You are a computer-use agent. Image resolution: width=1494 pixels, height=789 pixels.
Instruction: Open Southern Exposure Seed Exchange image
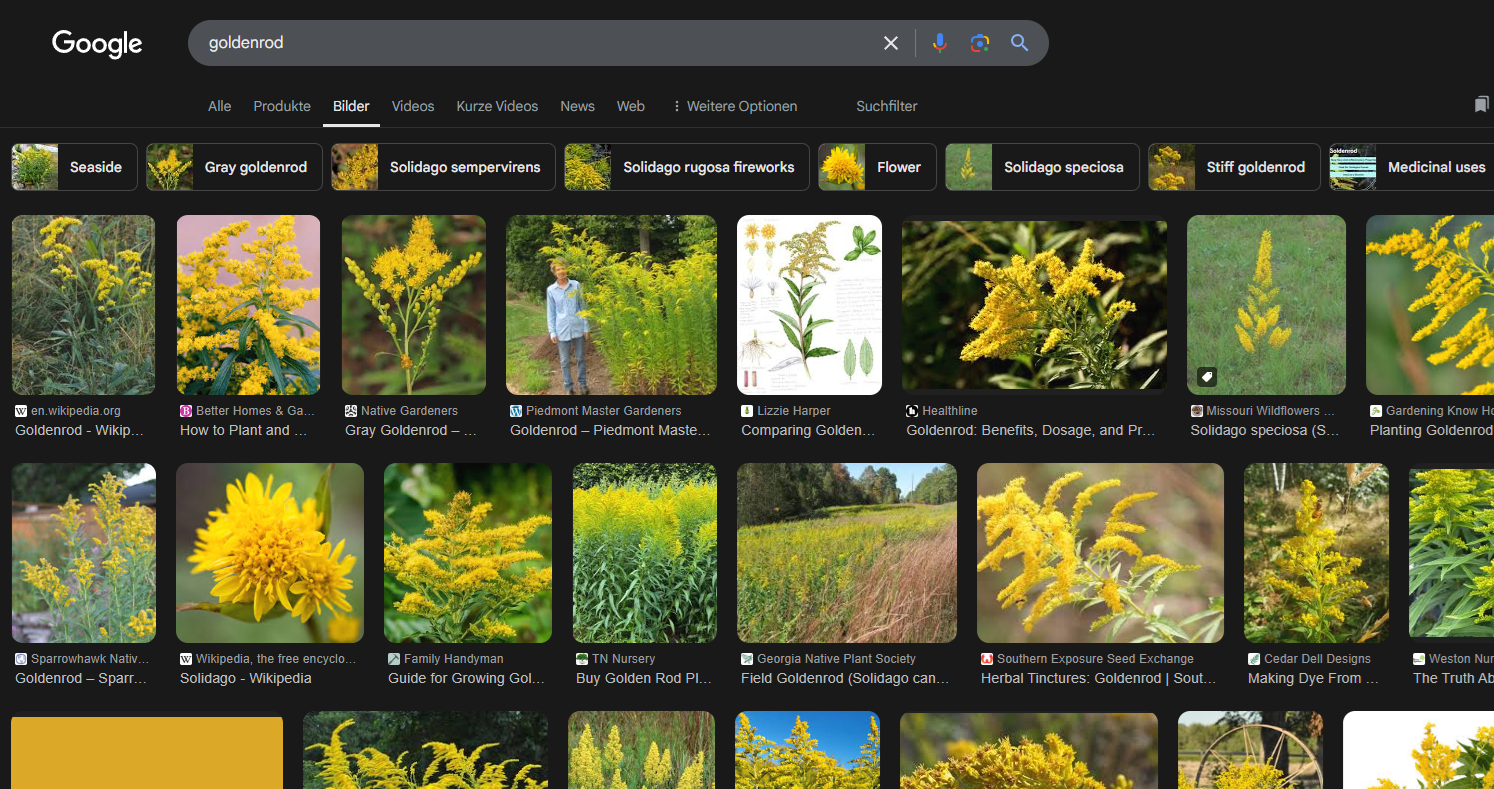[x=1100, y=553]
